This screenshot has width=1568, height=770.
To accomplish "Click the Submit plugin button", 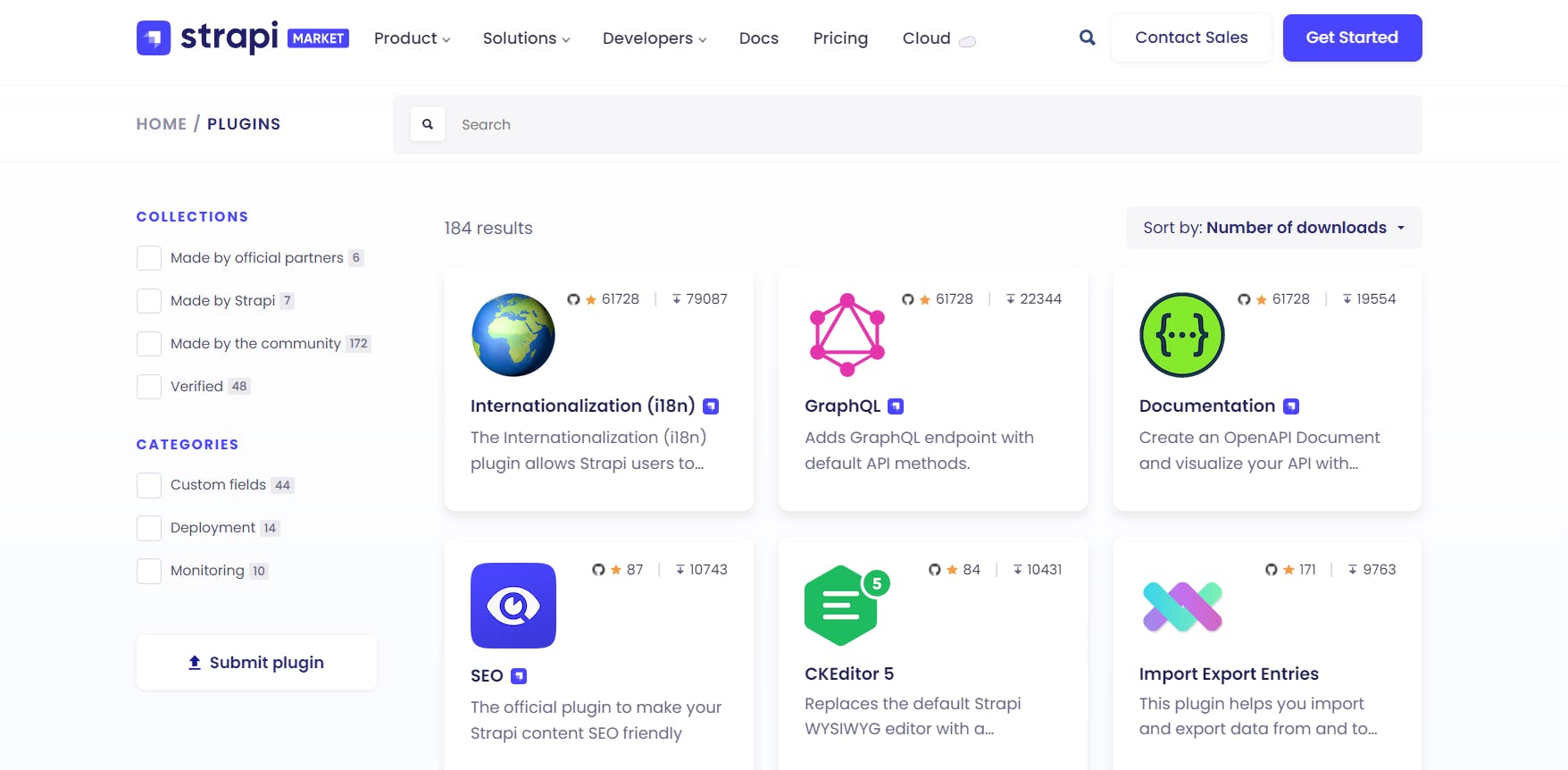I will coord(256,663).
